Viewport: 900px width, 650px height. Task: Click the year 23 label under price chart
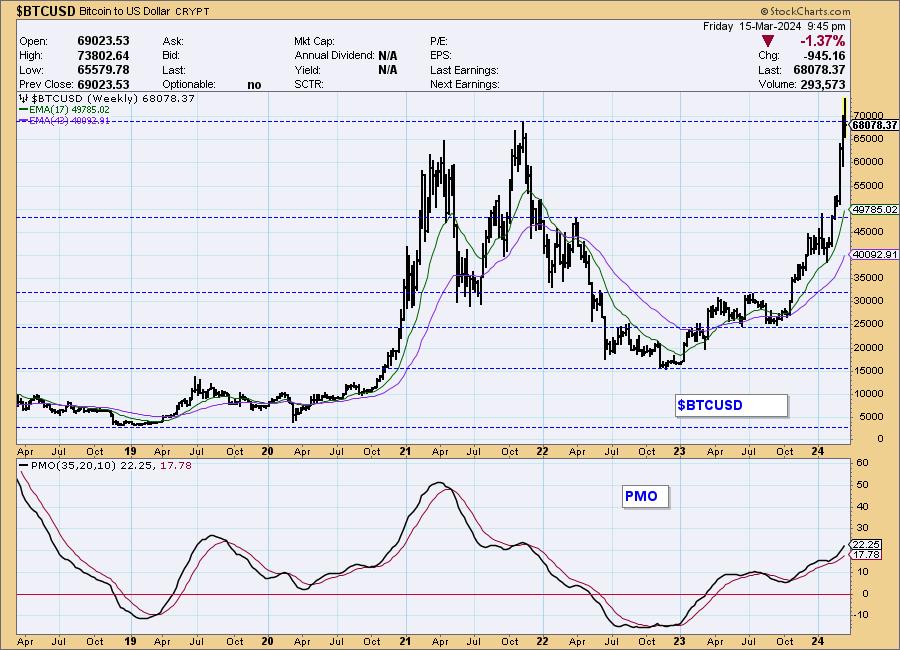[680, 451]
